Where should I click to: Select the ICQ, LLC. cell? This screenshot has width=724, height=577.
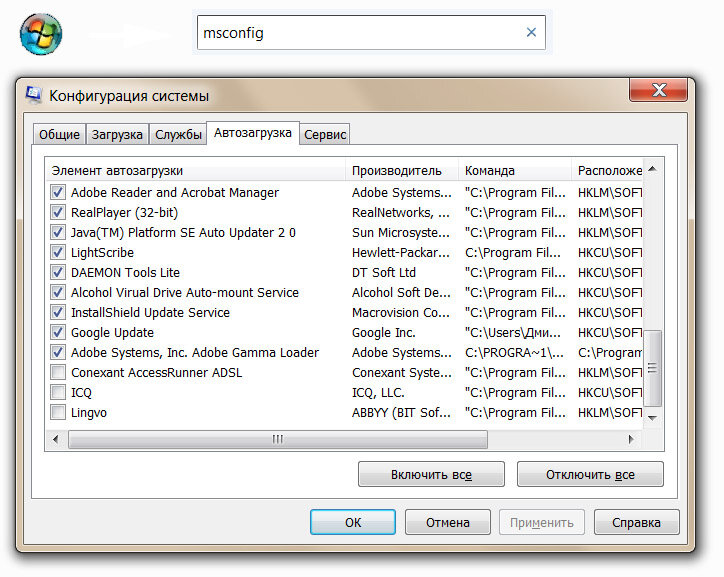(378, 392)
